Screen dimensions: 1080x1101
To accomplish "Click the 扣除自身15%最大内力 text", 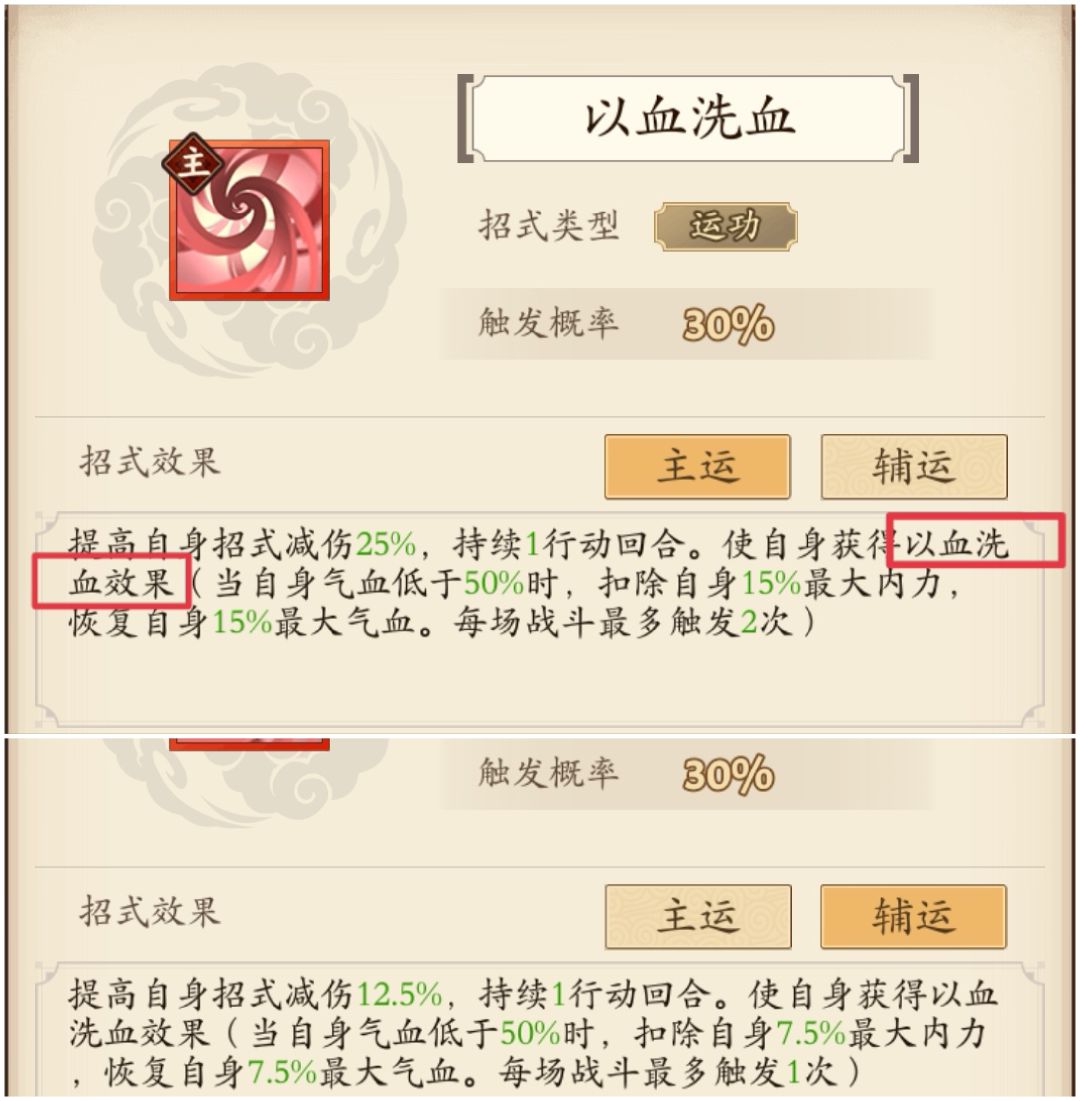I will click(770, 583).
